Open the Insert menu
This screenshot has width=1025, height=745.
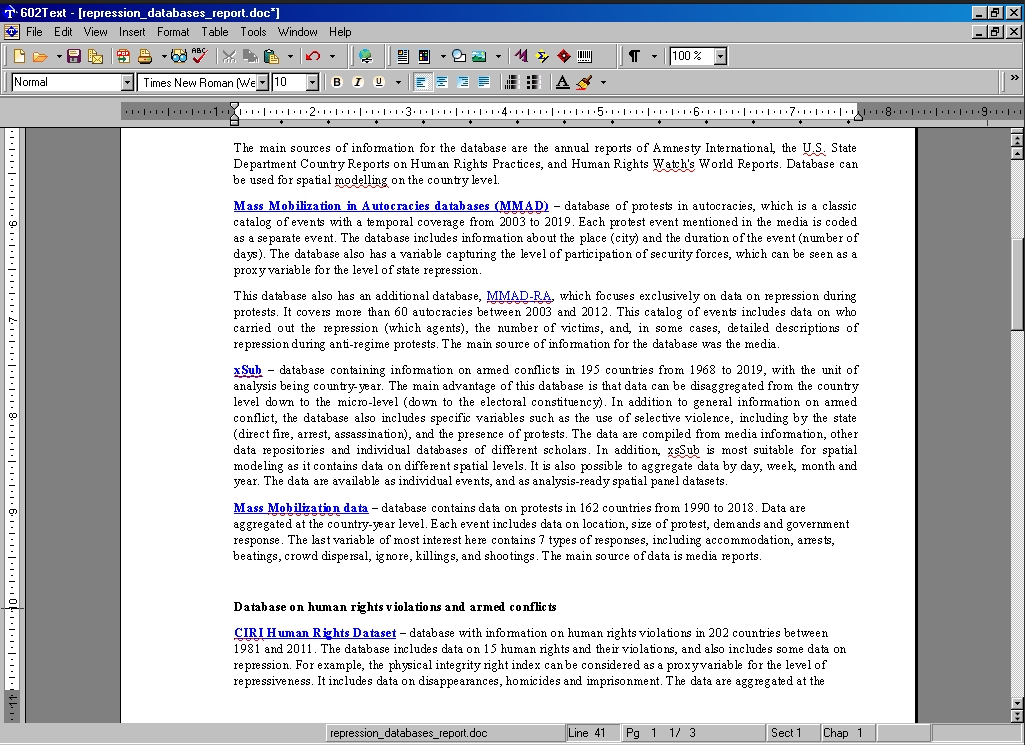tap(132, 31)
